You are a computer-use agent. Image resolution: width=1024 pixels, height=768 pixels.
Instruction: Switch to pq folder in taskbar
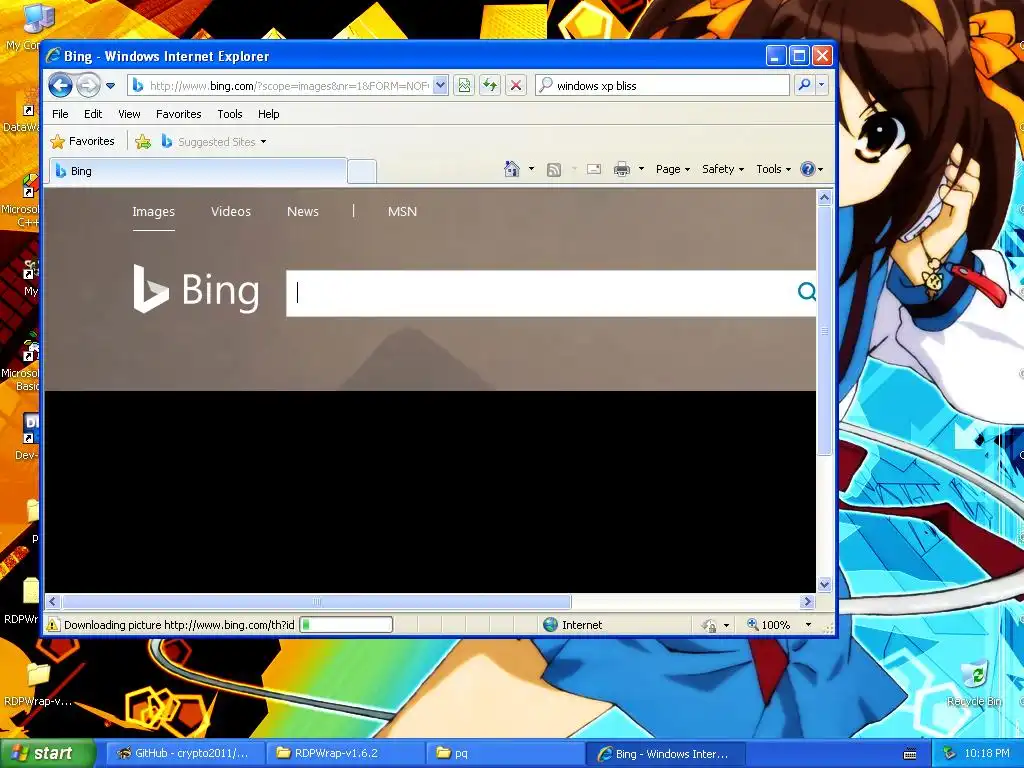coord(505,753)
